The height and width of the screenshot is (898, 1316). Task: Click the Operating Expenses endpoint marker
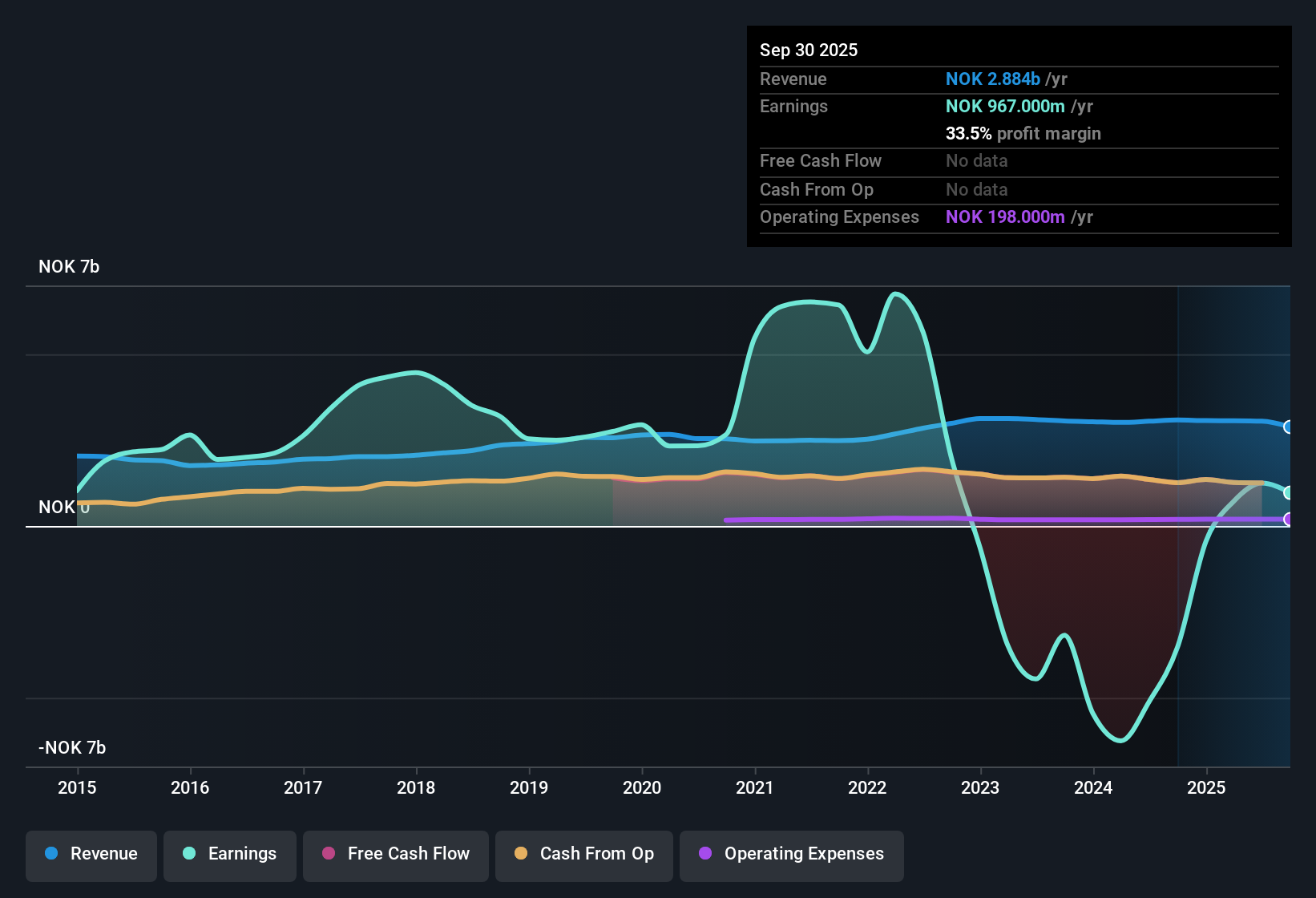pyautogui.click(x=1288, y=520)
